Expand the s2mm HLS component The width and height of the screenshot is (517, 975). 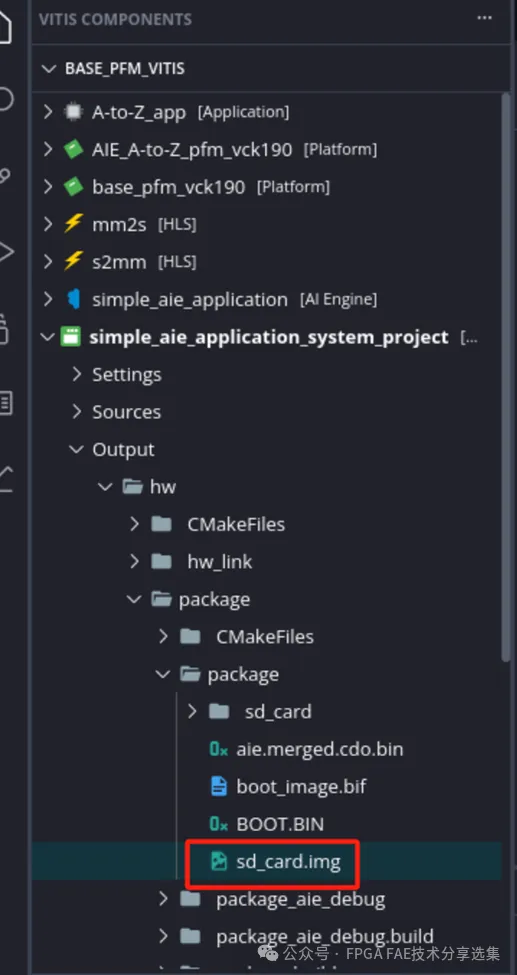click(x=48, y=262)
